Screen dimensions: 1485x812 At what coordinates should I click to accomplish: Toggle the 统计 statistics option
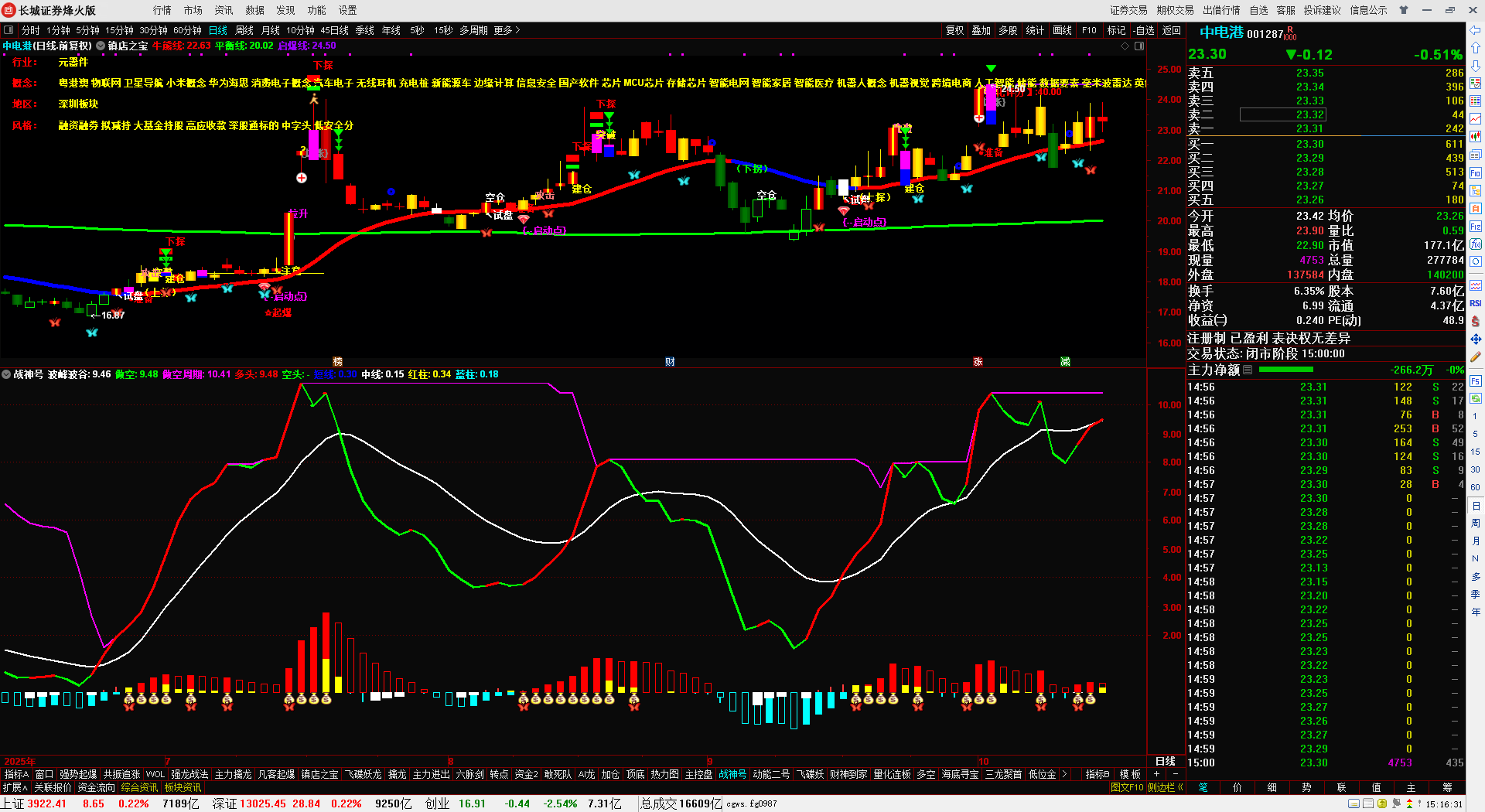[1035, 30]
